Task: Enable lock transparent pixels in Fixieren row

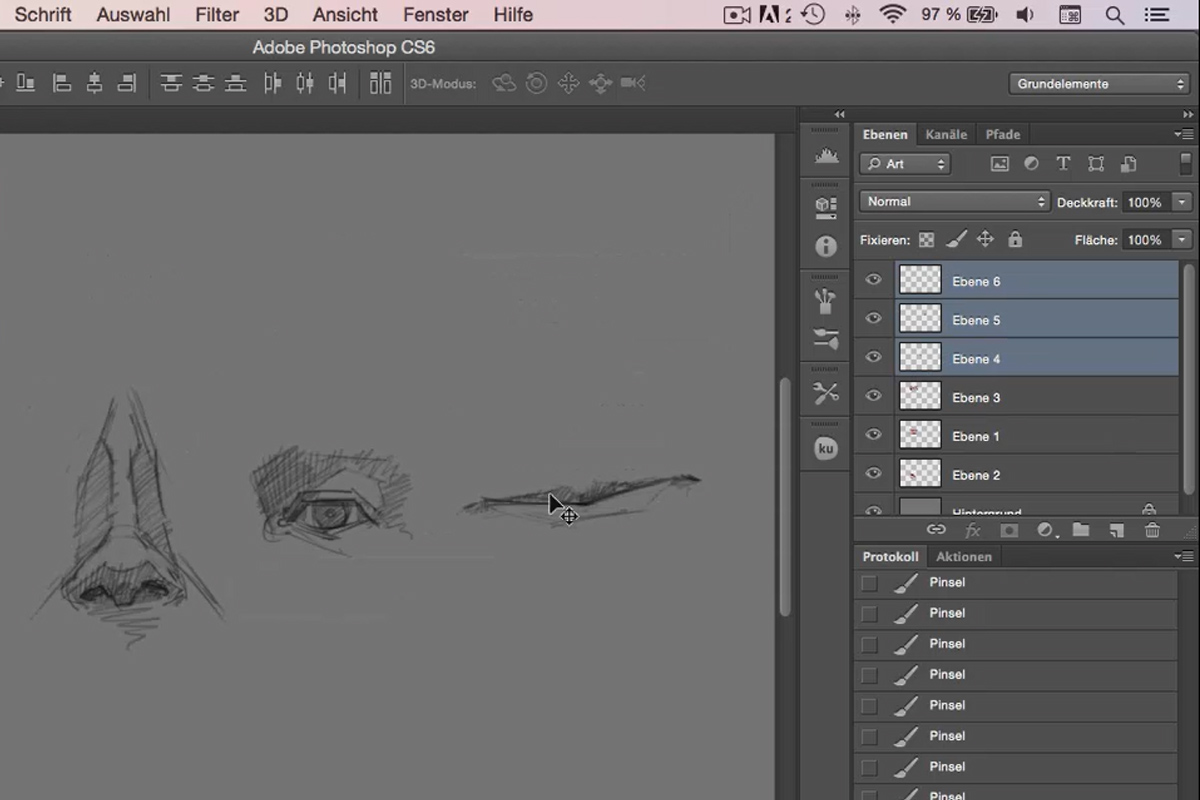Action: [925, 239]
